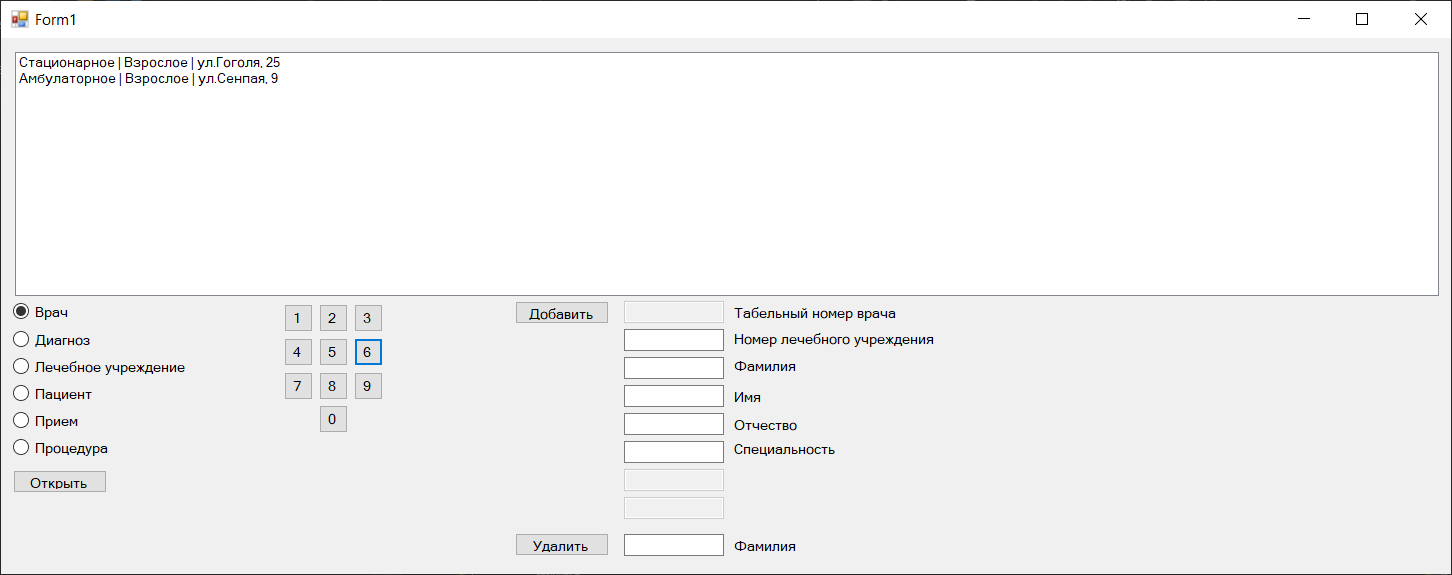Tap keypad digit 3

coord(368,318)
